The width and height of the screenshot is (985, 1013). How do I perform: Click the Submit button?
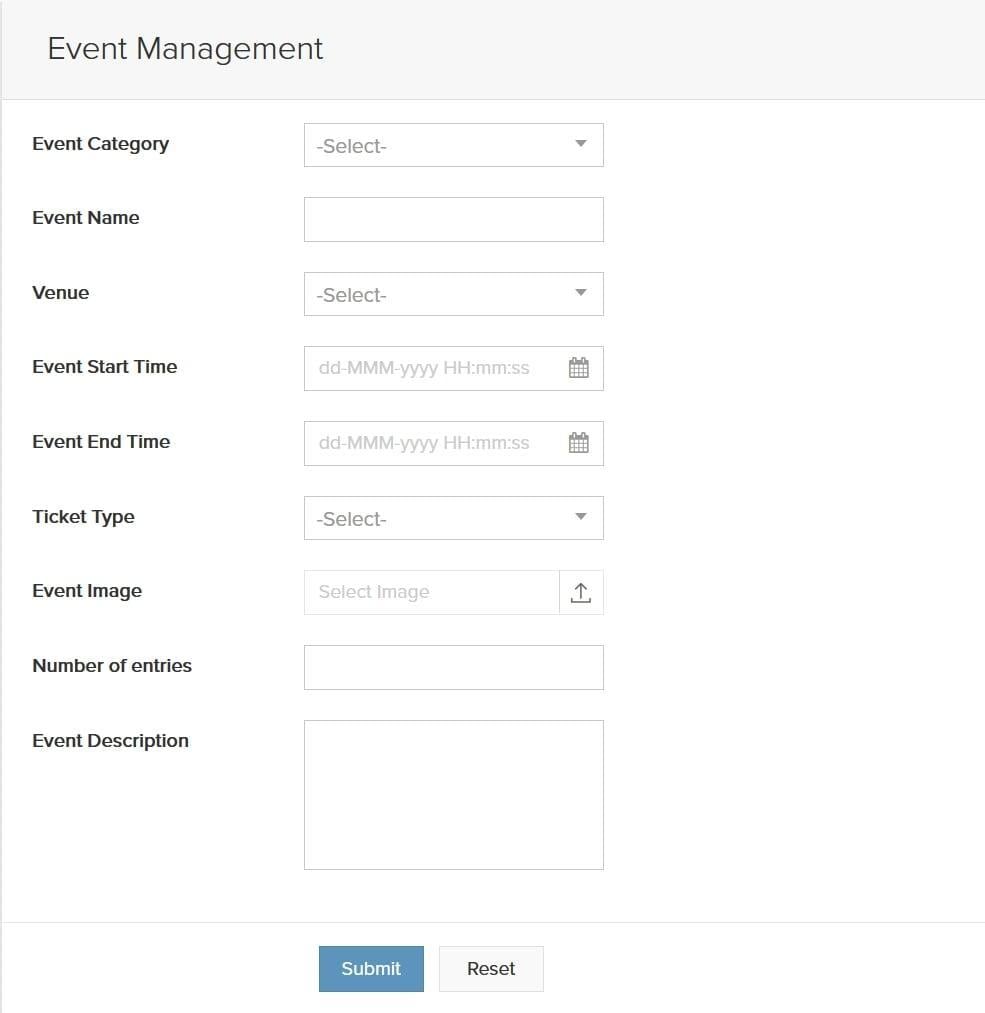(x=371, y=968)
